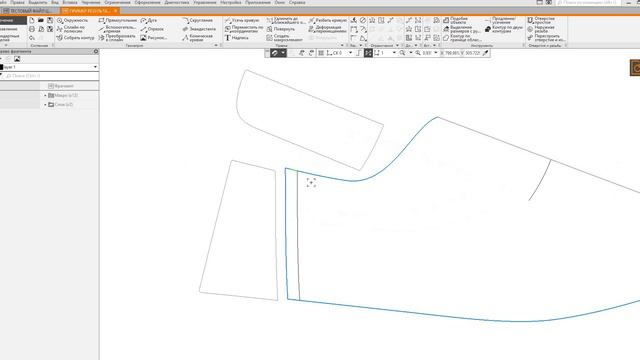Select the Дуга (arc) tool
640x360 pixels.
[149, 20]
